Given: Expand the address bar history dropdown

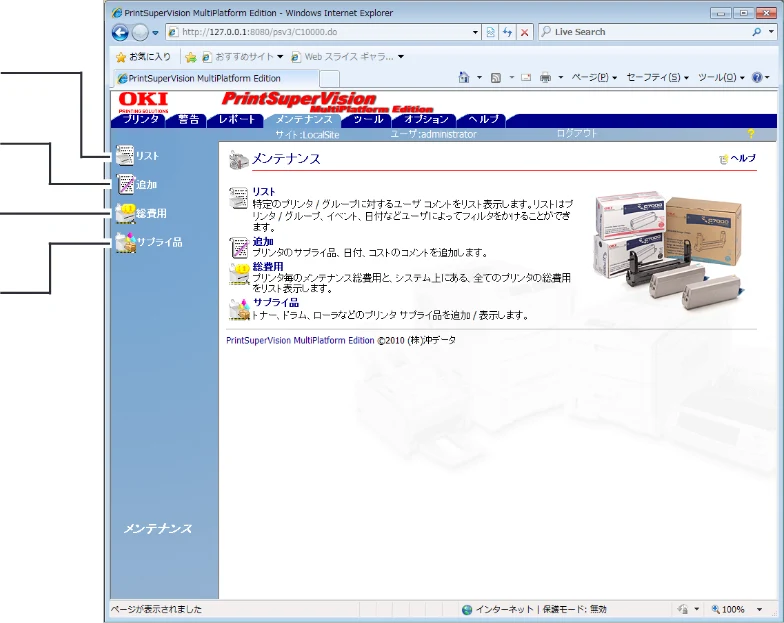Looking at the screenshot, I should 476,32.
